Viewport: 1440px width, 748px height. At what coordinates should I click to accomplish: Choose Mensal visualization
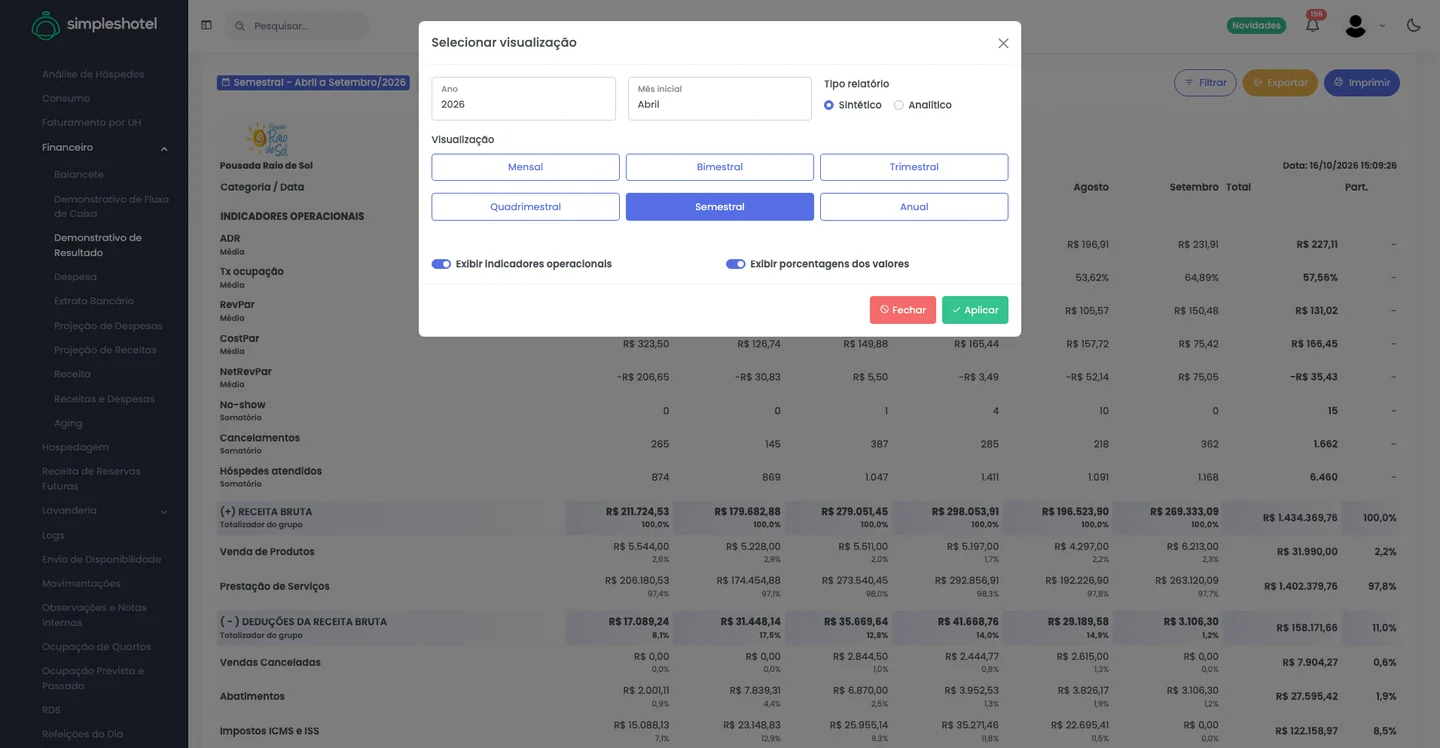[526, 167]
